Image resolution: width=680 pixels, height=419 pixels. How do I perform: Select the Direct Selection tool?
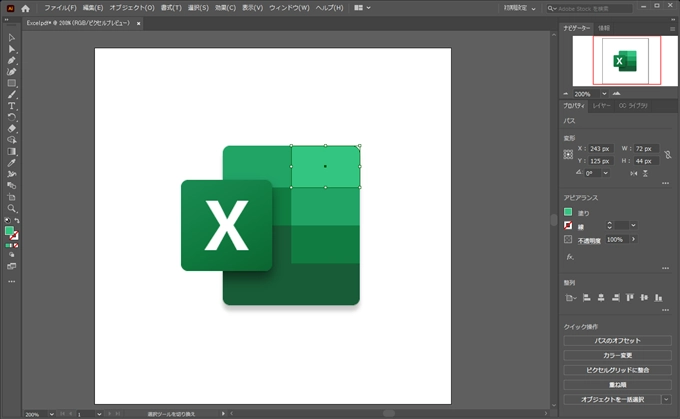pyautogui.click(x=12, y=49)
